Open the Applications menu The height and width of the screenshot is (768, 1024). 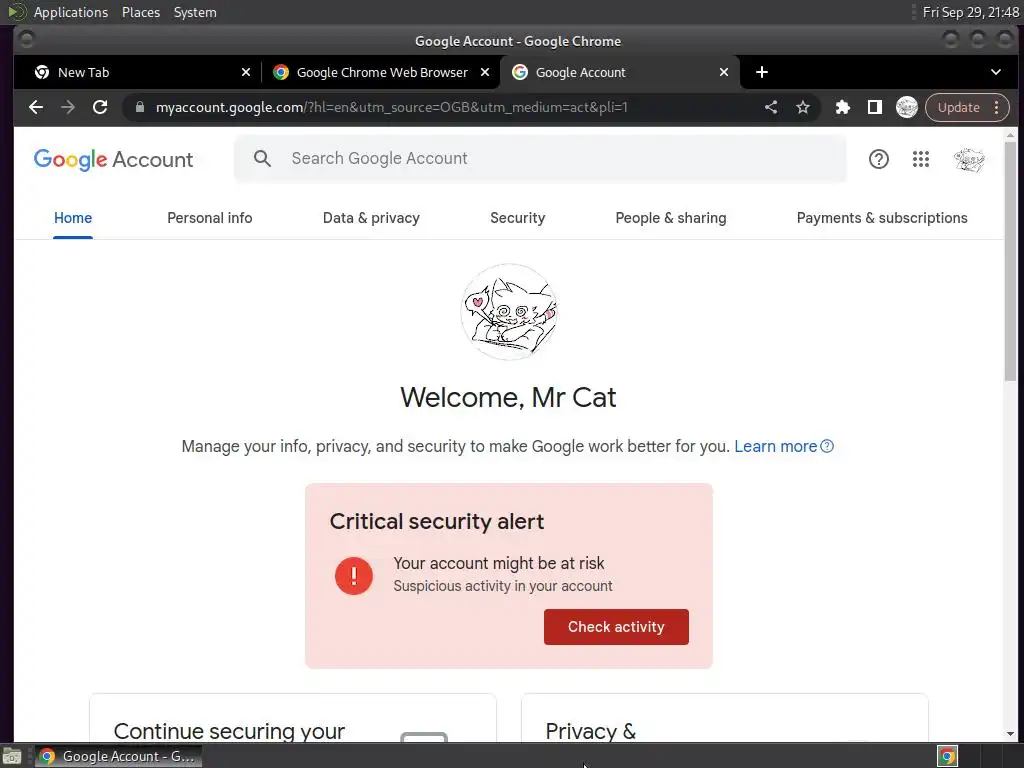[x=71, y=12]
